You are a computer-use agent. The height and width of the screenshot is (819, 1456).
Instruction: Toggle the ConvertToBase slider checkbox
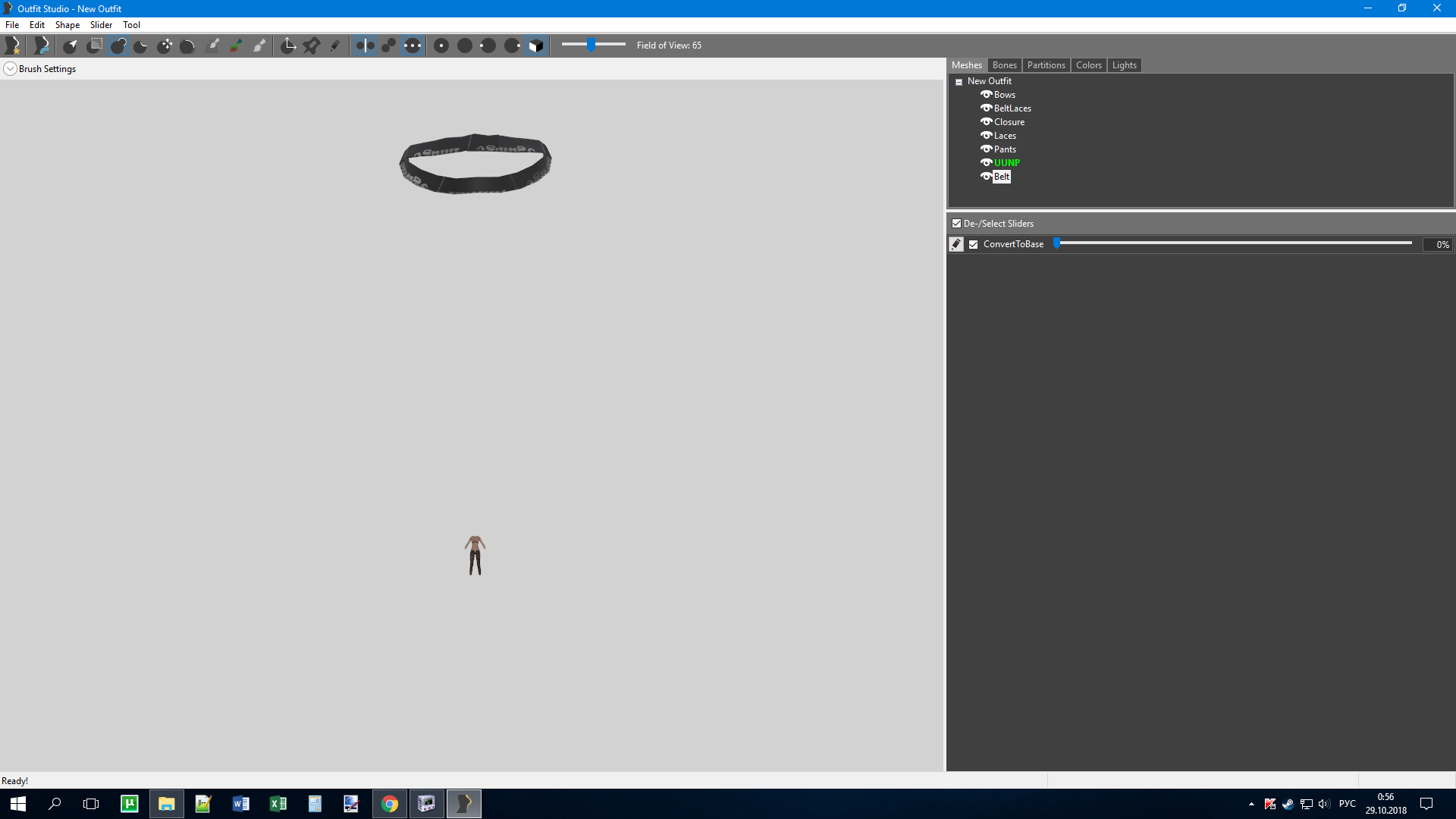point(974,244)
